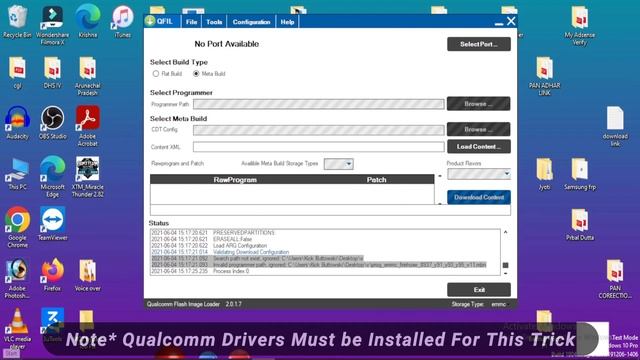Open the Krishna Edge shortcut
This screenshot has width=640, height=360.
tap(88, 22)
